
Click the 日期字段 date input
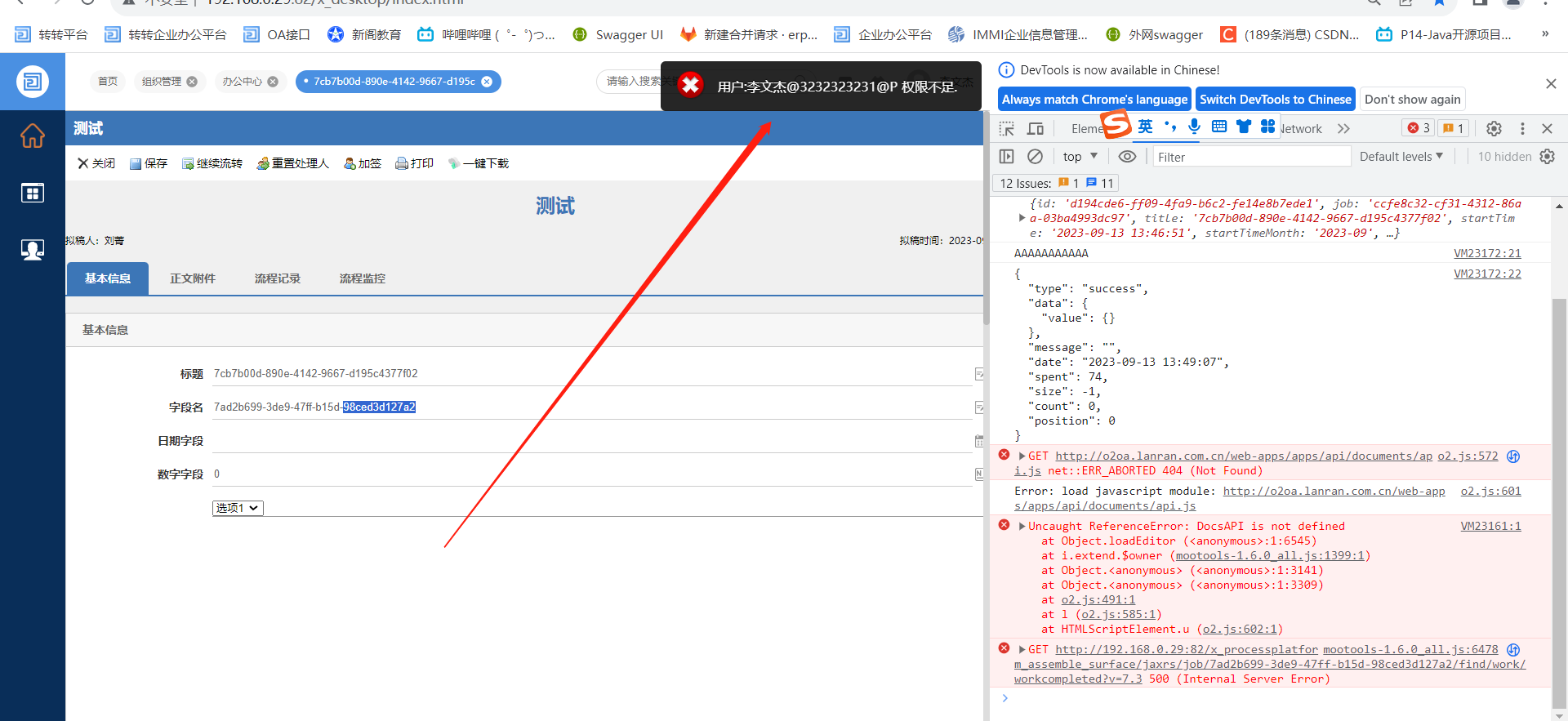[592, 441]
